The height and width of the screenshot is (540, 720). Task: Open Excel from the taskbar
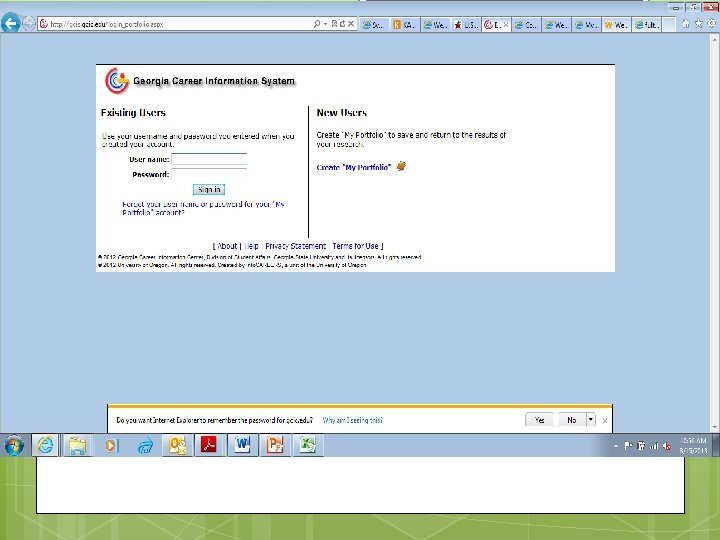tap(307, 445)
